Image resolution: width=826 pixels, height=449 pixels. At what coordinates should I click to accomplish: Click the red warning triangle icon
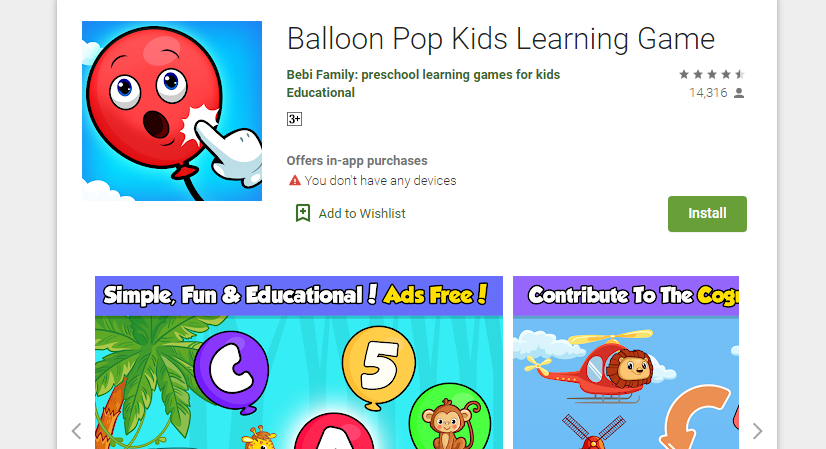click(294, 181)
